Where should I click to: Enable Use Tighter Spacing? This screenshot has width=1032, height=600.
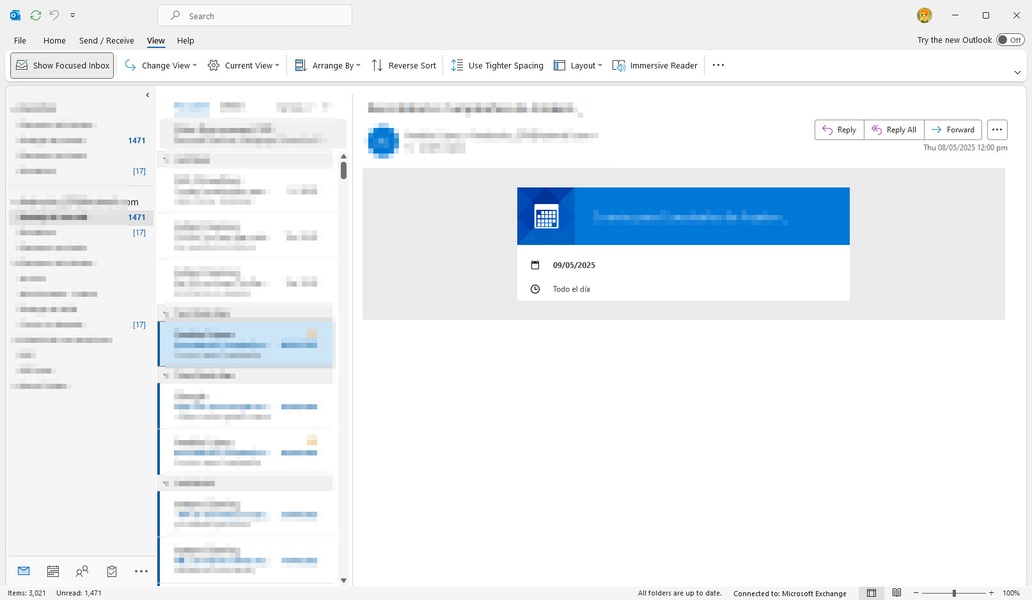point(497,65)
